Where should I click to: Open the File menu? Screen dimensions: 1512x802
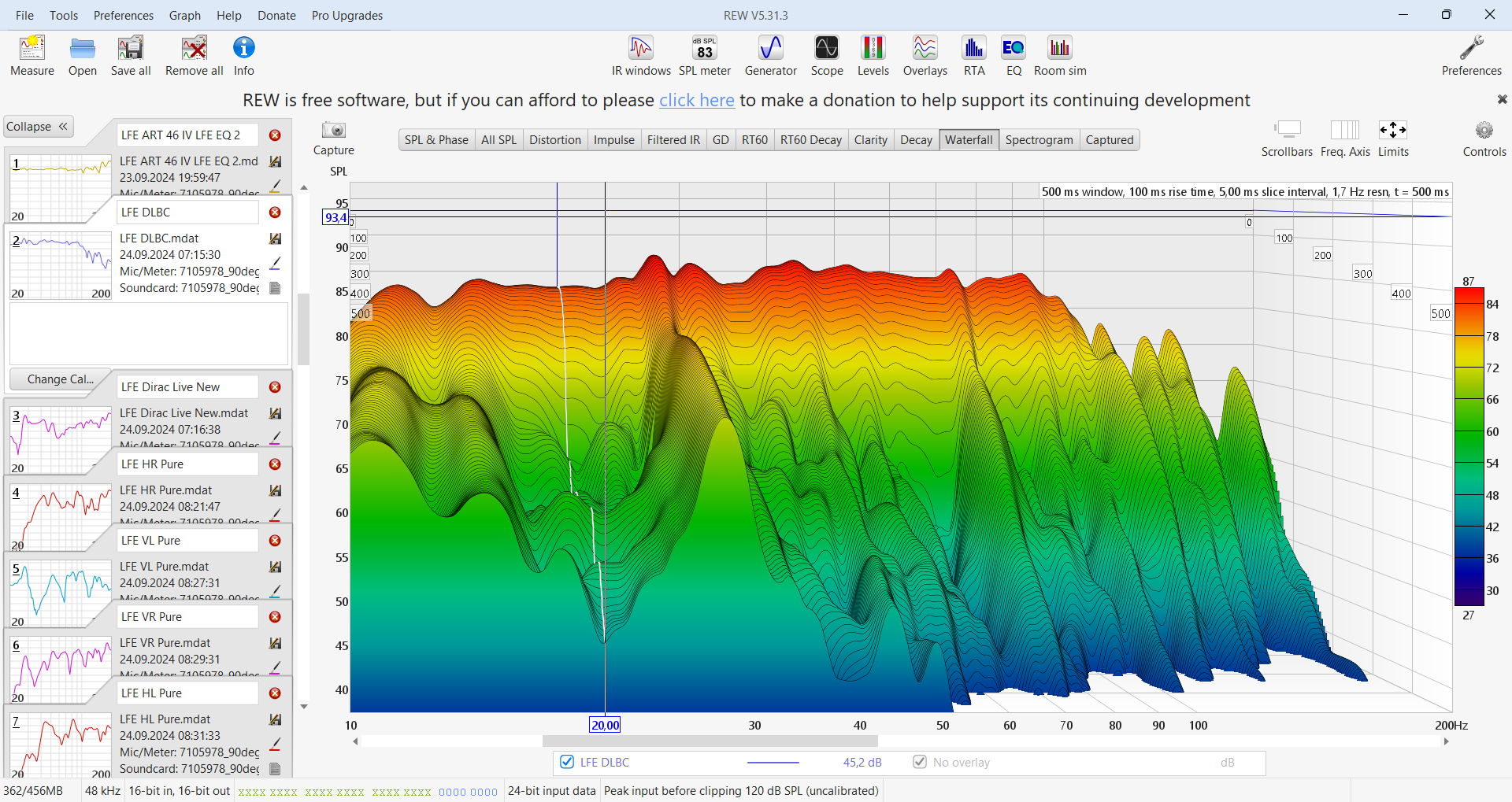tap(24, 15)
